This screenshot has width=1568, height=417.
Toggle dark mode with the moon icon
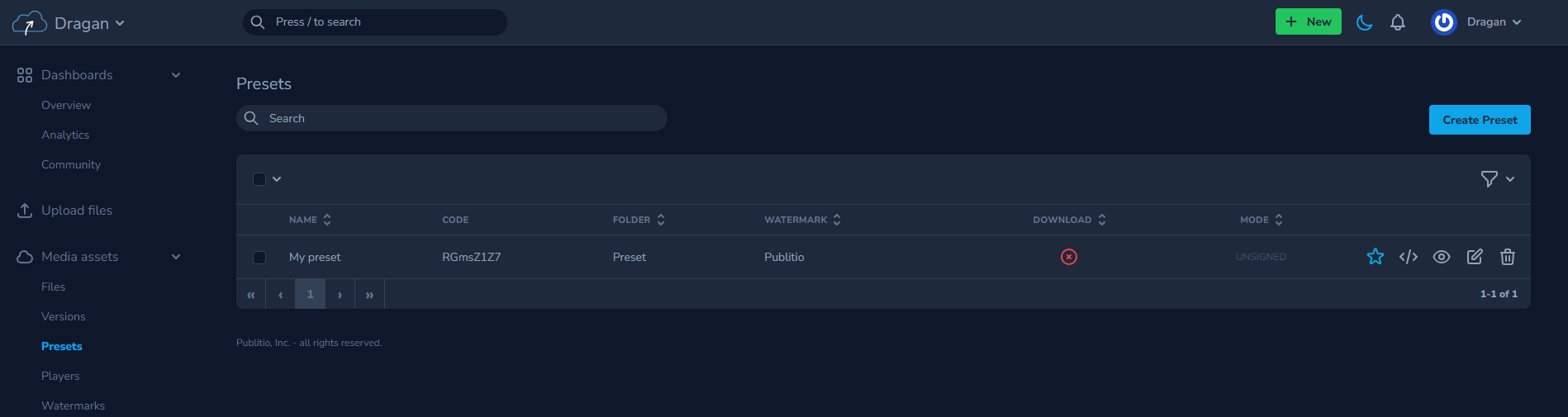pyautogui.click(x=1365, y=22)
